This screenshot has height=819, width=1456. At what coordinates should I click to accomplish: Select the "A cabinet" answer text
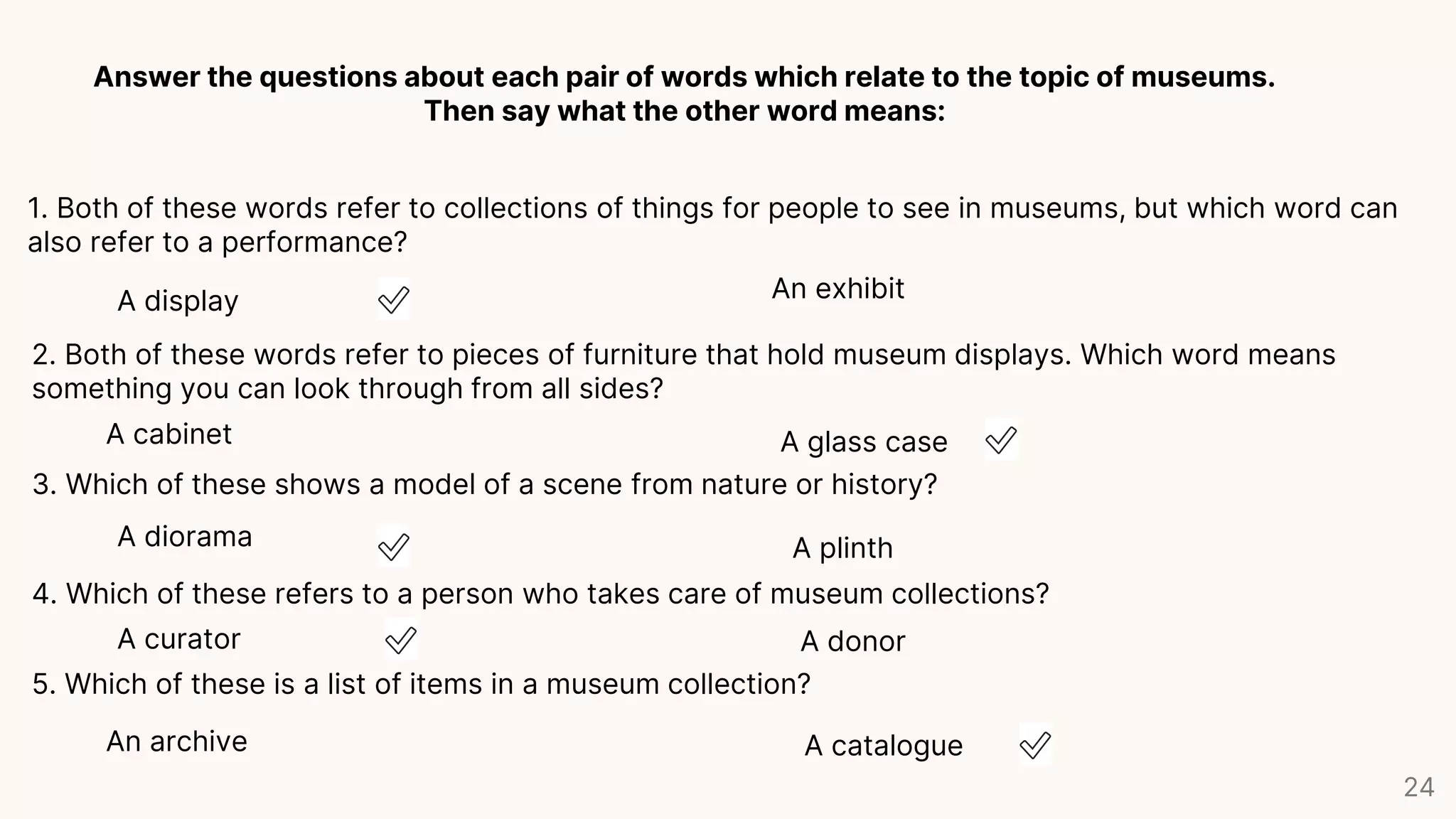click(x=169, y=434)
